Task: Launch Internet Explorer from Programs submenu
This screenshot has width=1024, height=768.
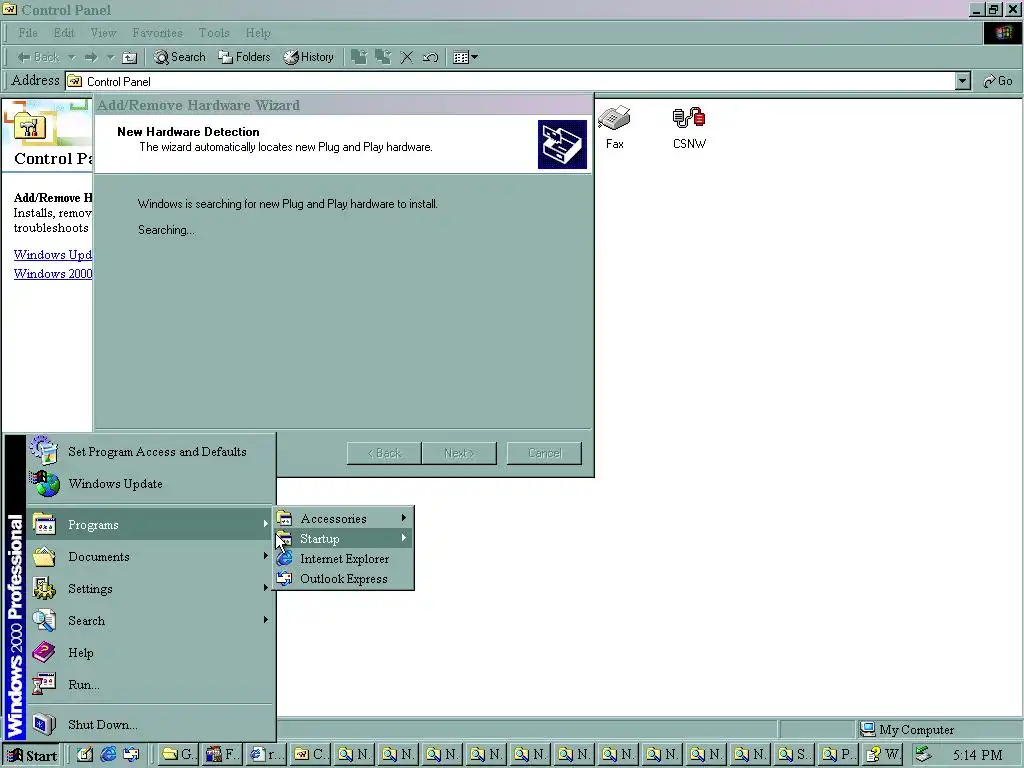Action: pos(344,558)
